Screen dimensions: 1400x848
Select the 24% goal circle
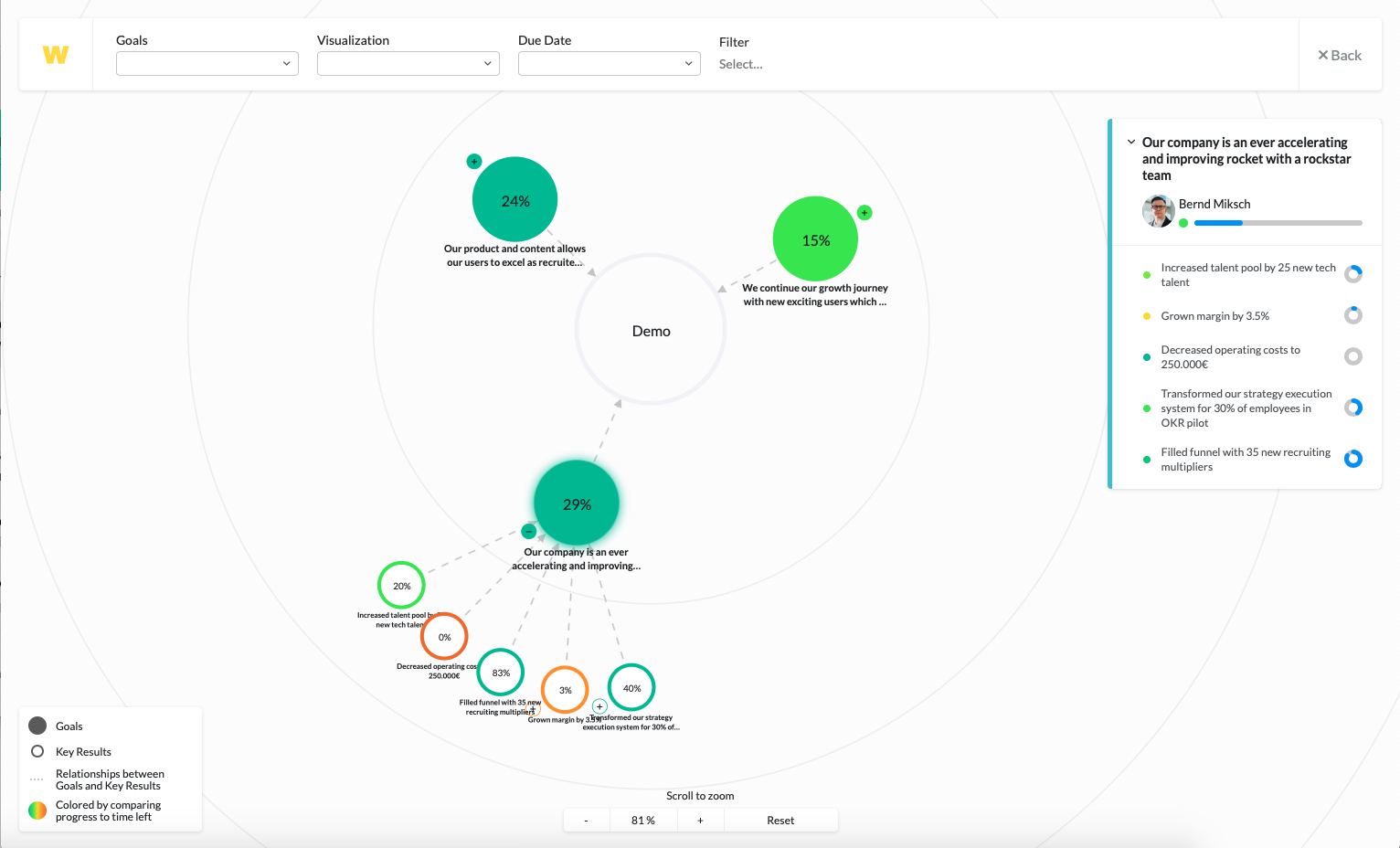pyautogui.click(x=515, y=200)
